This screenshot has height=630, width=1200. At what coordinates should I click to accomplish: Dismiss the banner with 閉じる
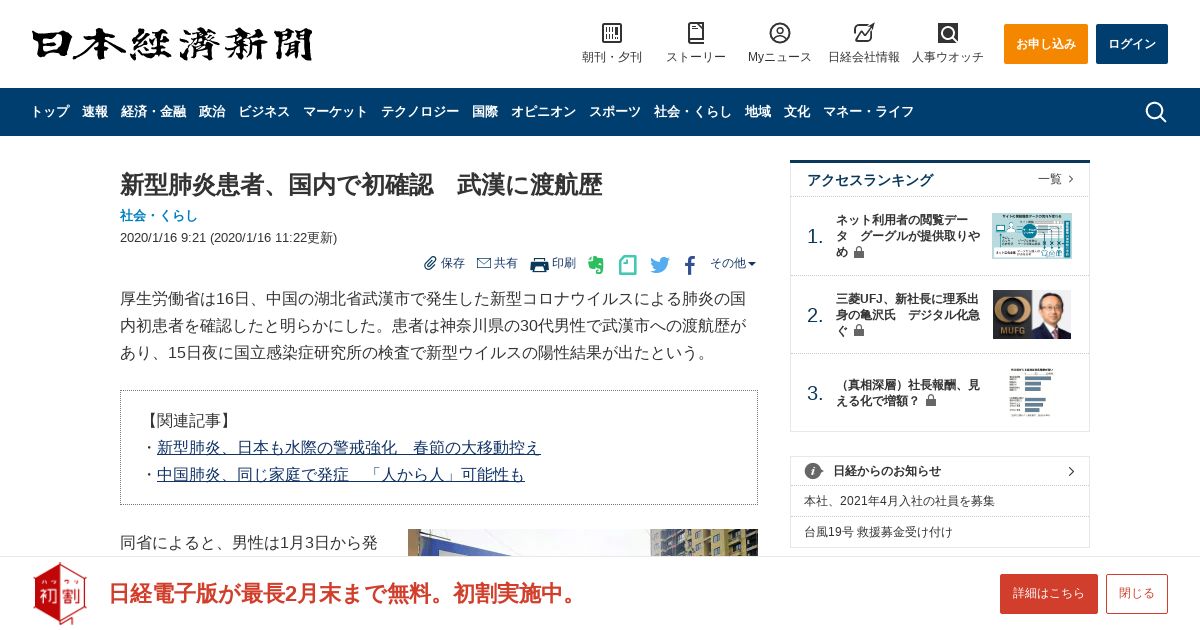[x=1137, y=594]
